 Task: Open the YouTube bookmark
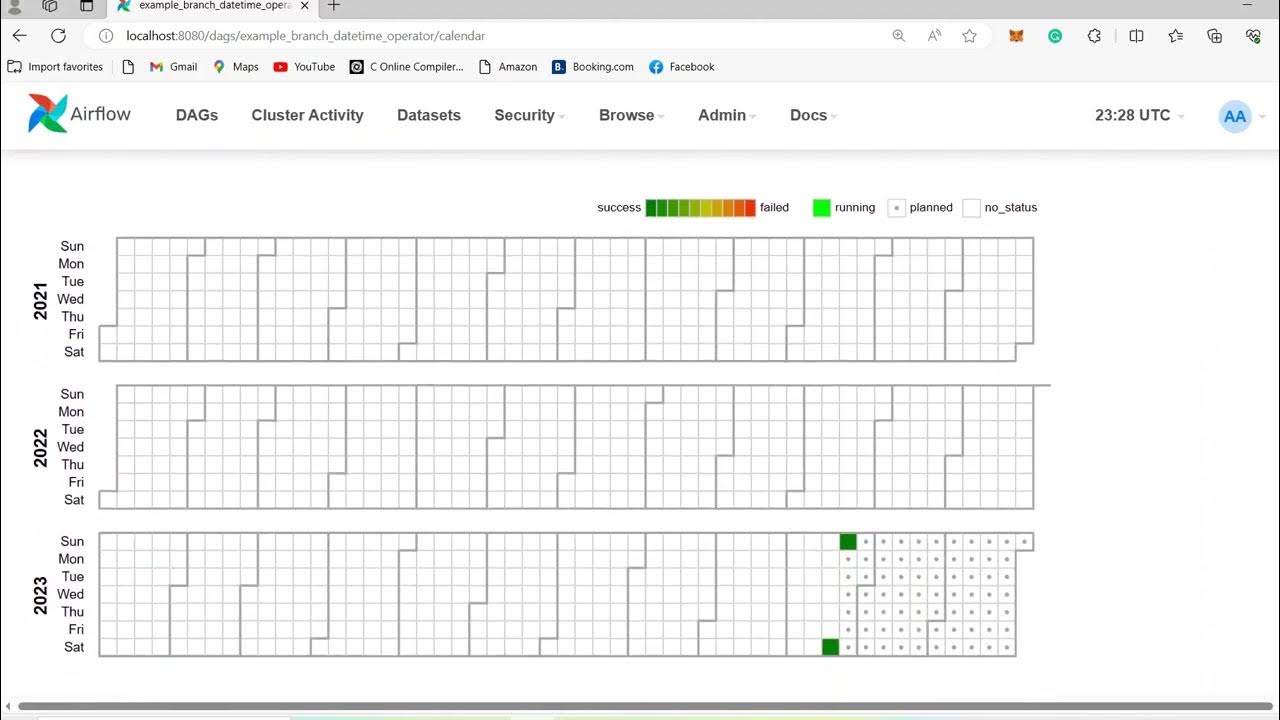pyautogui.click(x=304, y=67)
